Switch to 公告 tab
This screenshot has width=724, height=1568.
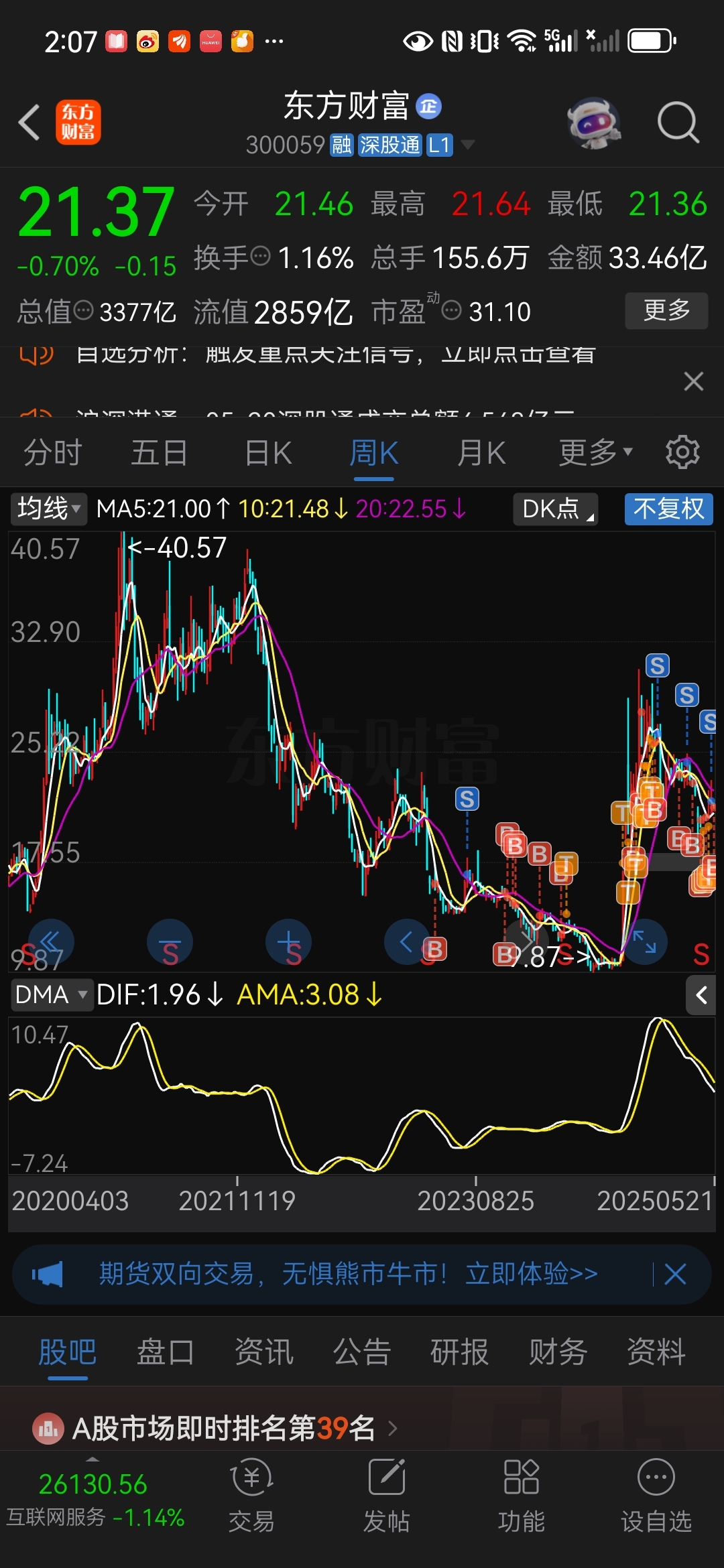[362, 1352]
